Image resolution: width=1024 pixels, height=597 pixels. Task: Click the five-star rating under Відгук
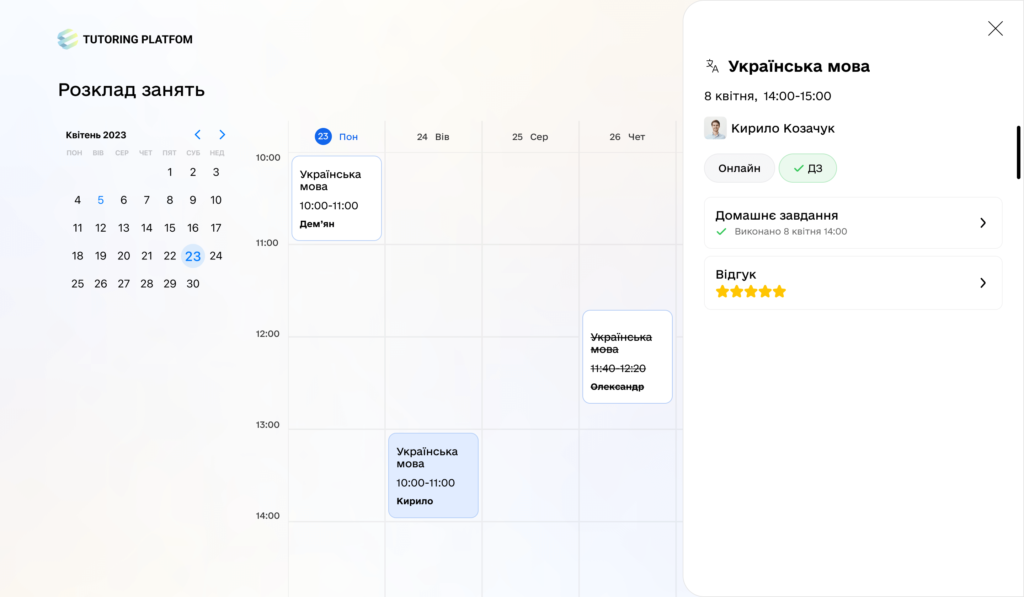coord(751,292)
